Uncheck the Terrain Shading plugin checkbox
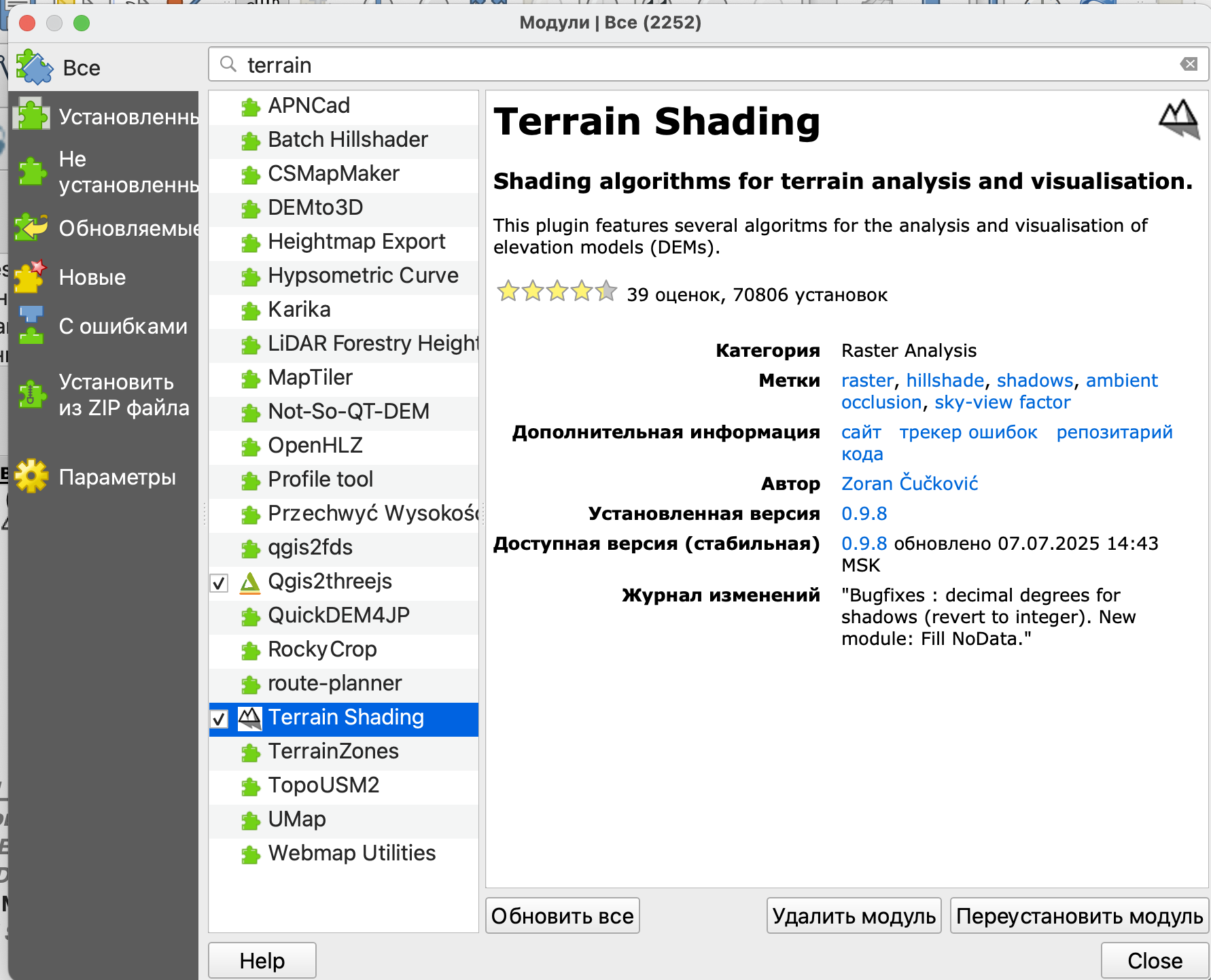The image size is (1211, 980). pyautogui.click(x=220, y=719)
